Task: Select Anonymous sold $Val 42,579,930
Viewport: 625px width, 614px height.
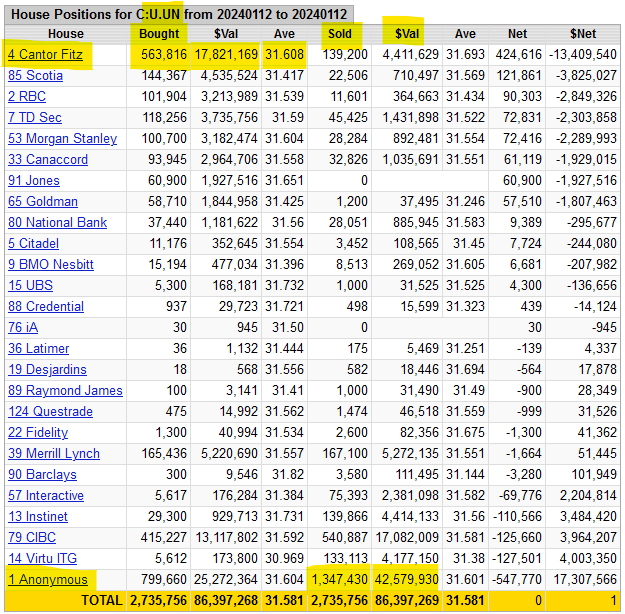Action: coord(407,580)
